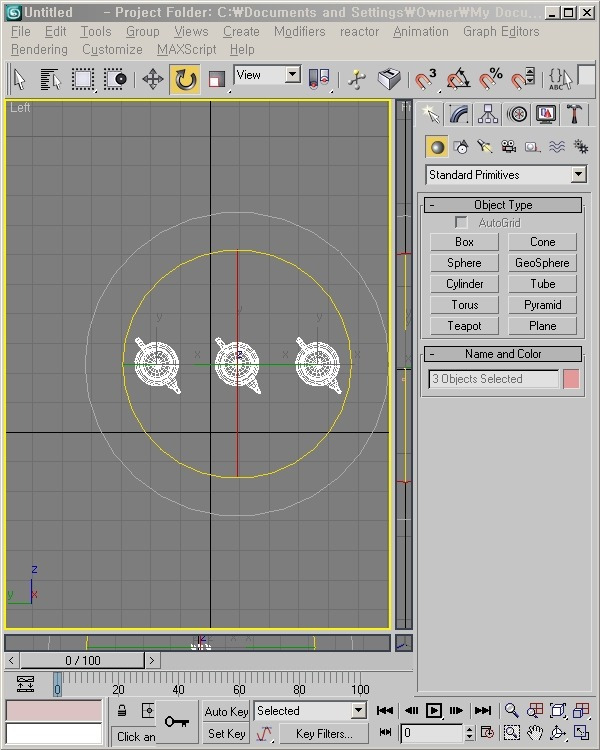This screenshot has width=600, height=750.
Task: Select the Lights category icon
Action: (x=485, y=147)
